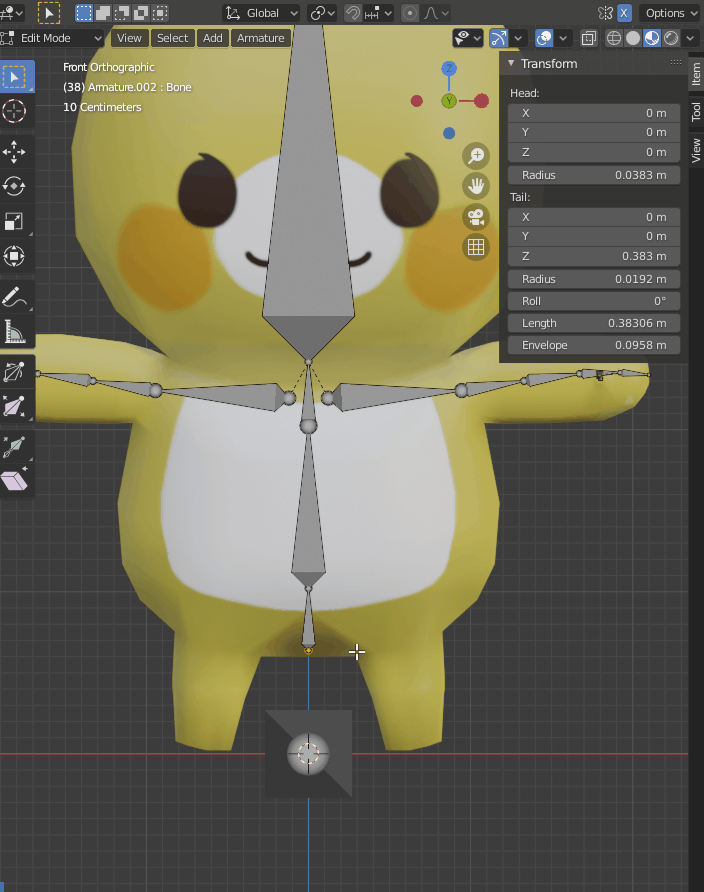Select the Bone Size tool
704x892 pixels.
pos(15,406)
